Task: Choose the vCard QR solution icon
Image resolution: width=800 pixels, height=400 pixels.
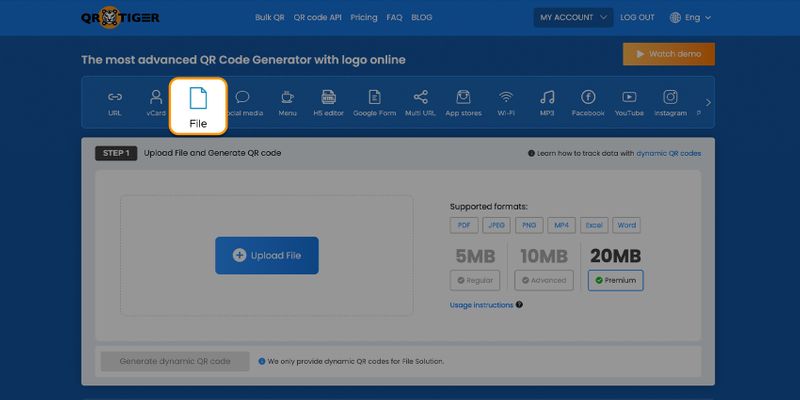Action: (x=156, y=102)
